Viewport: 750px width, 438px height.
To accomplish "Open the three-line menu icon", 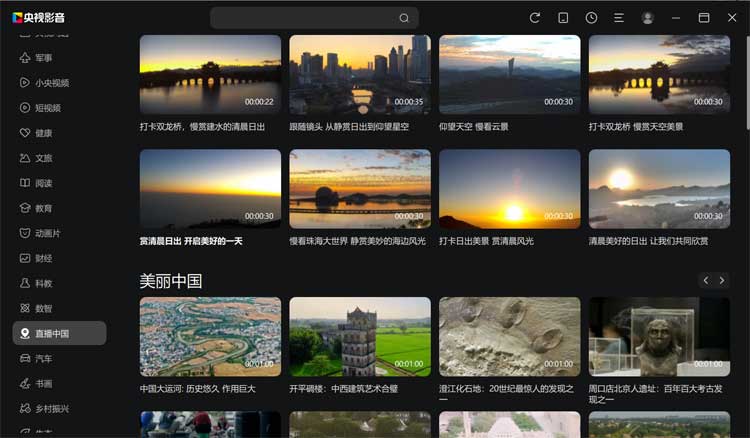I will [619, 18].
